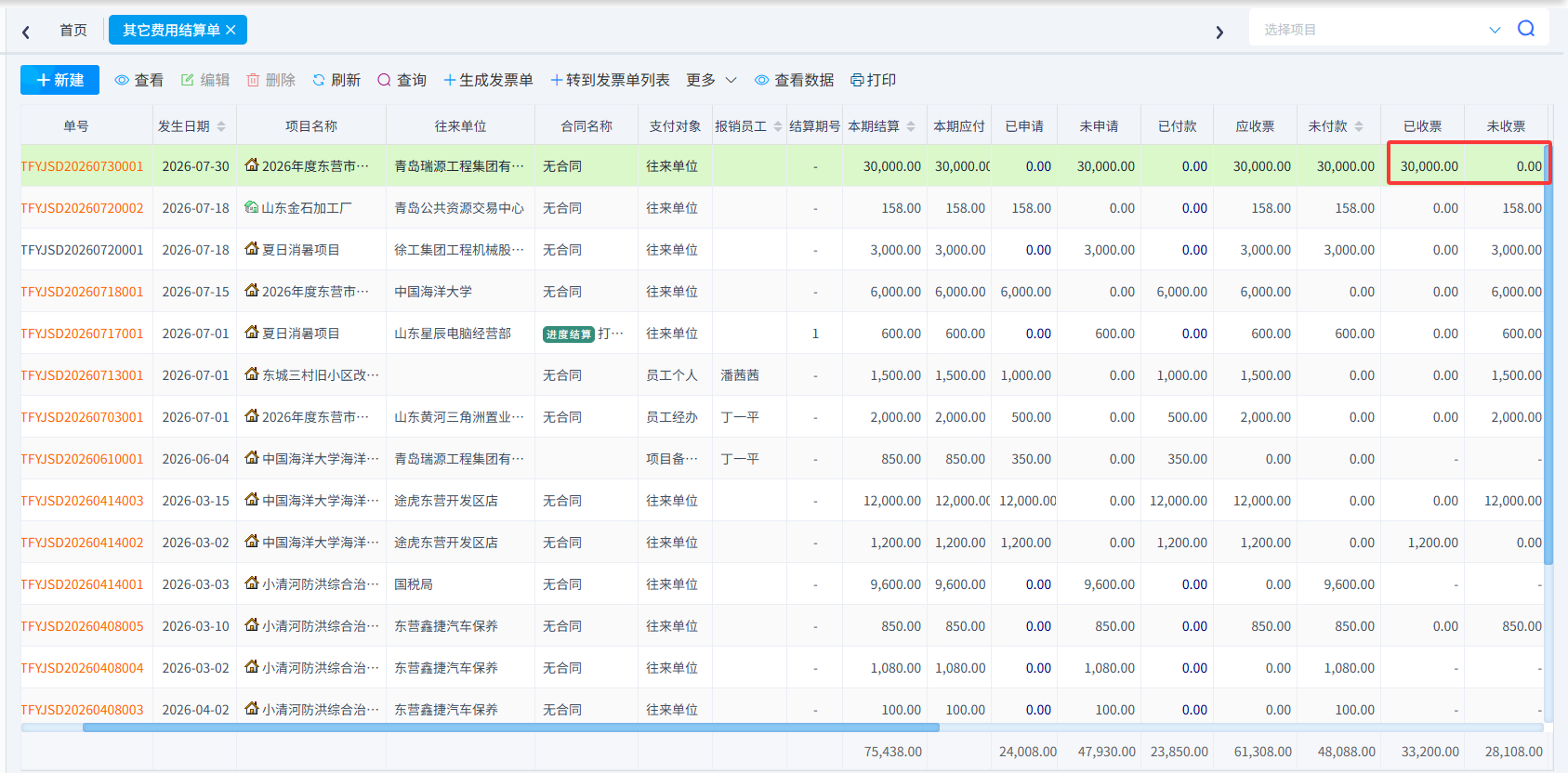Viewport: 1568px width, 773px height.
Task: Open record TFYJSD20260718001
Action: click(83, 292)
